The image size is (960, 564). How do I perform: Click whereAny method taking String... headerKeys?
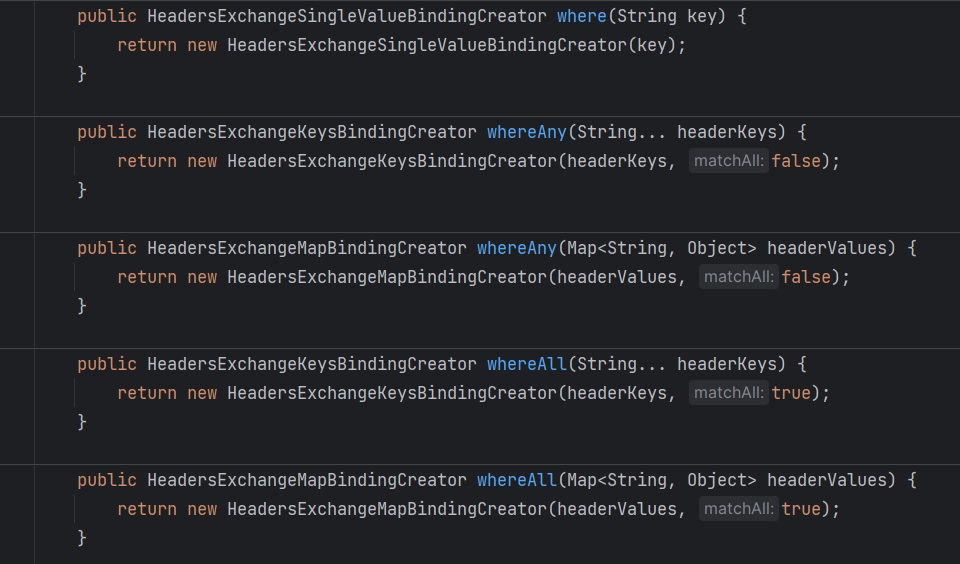tap(527, 132)
